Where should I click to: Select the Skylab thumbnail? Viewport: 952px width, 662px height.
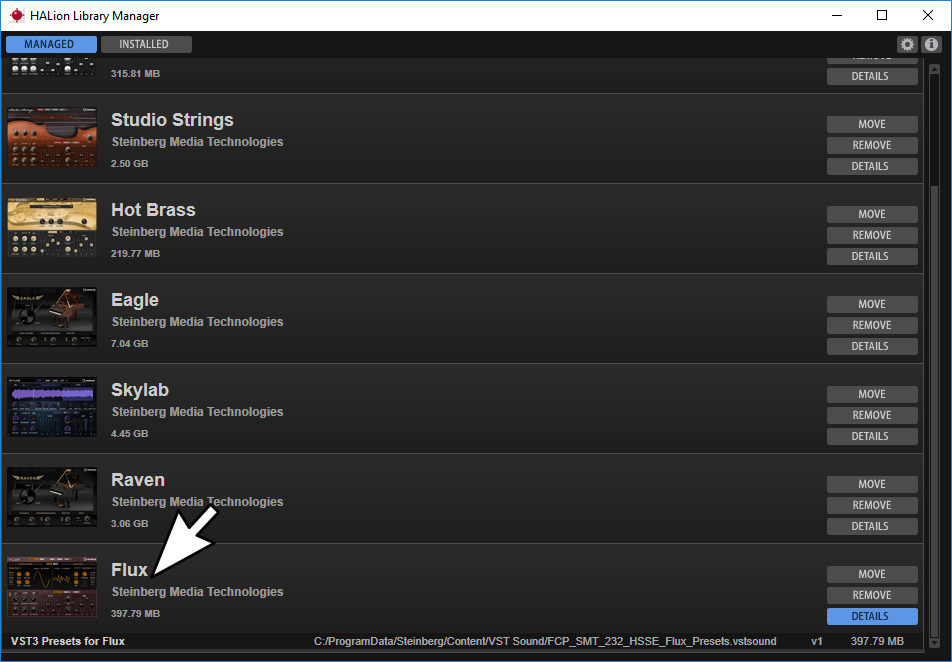pyautogui.click(x=52, y=407)
